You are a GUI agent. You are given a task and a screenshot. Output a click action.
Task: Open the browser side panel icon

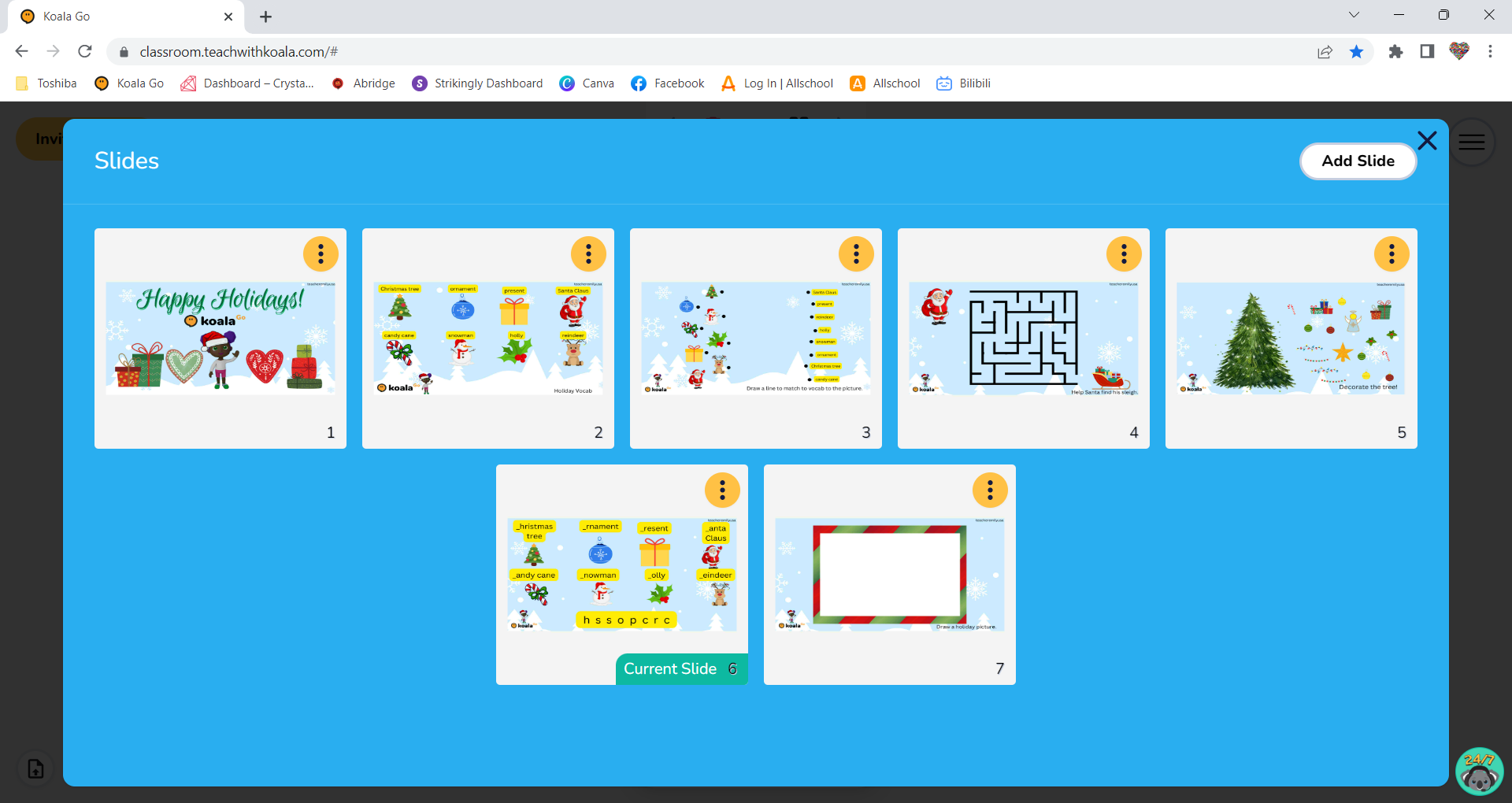click(1427, 51)
